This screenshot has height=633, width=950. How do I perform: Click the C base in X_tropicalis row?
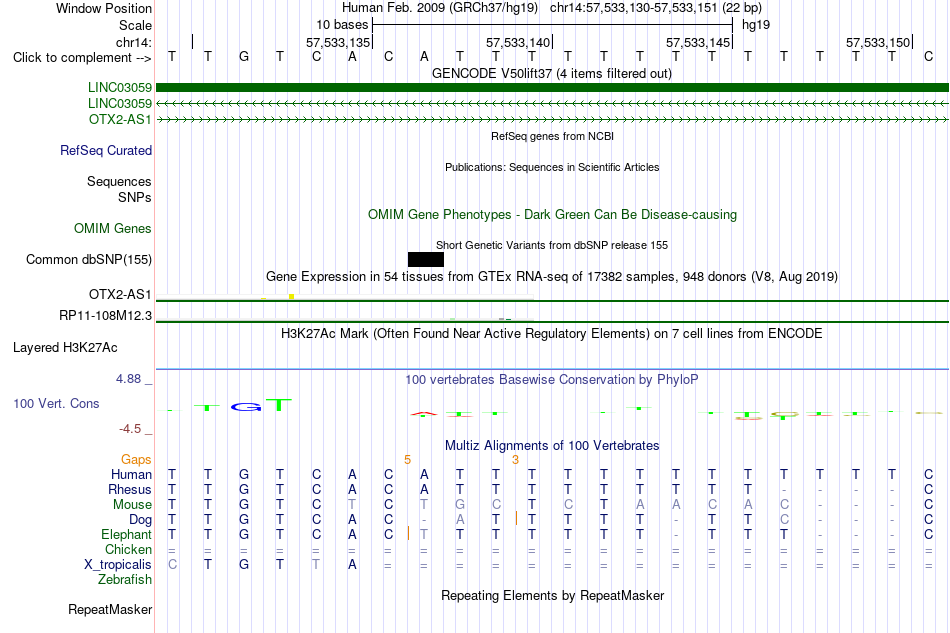coord(173,565)
